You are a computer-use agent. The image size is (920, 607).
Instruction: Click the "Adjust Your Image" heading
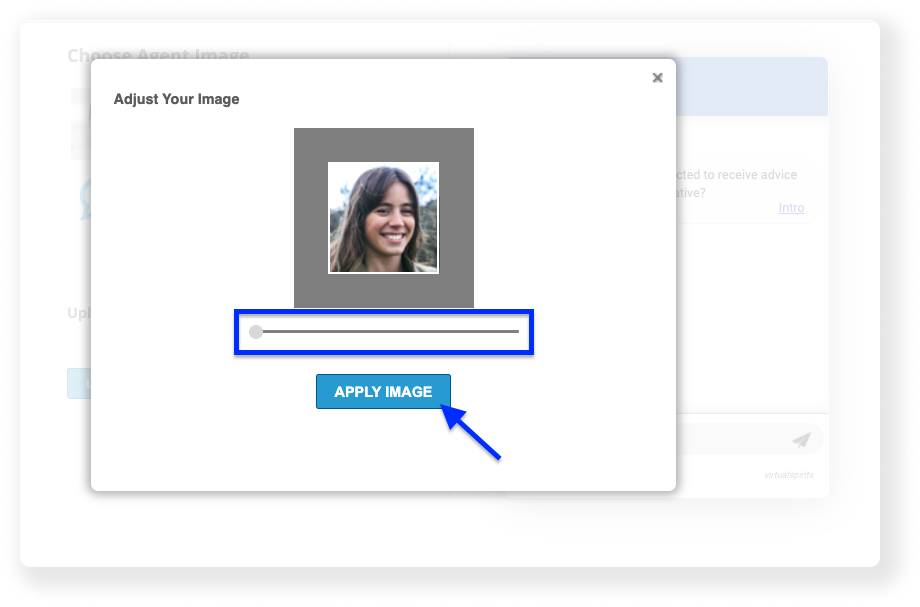click(177, 99)
